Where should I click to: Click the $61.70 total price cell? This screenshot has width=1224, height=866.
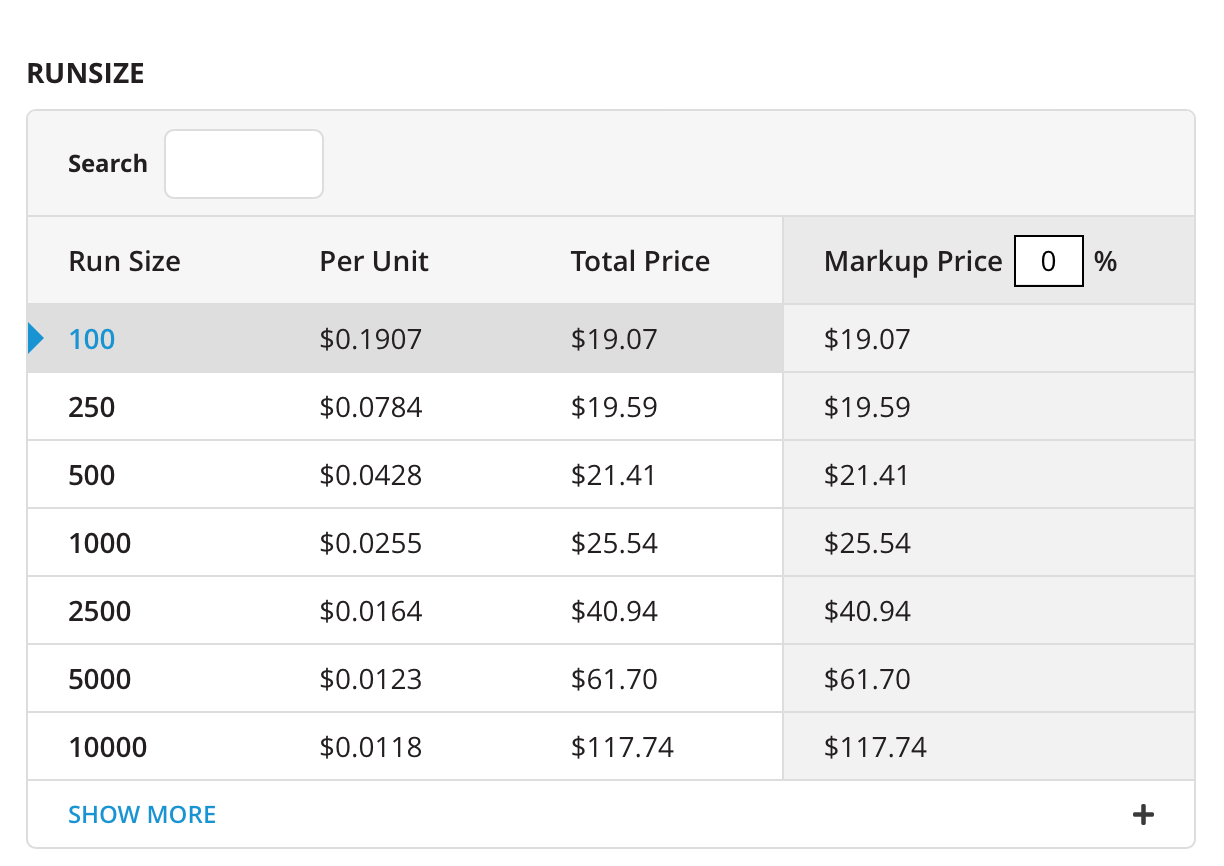point(614,680)
